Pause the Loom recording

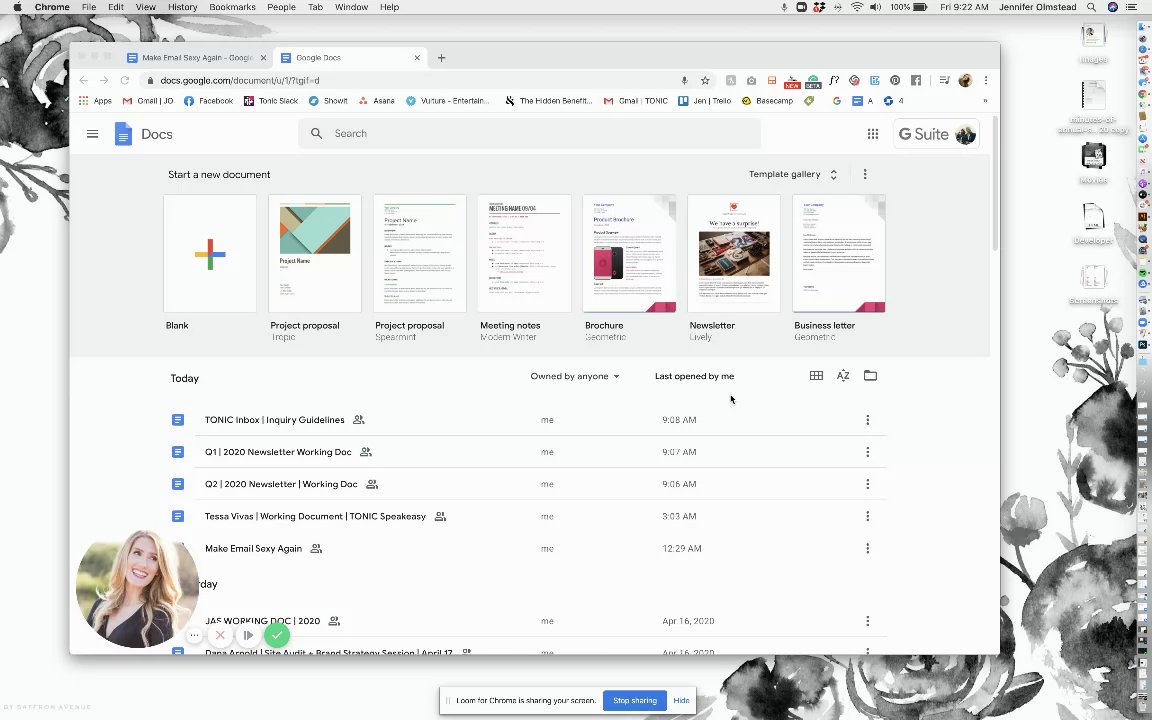click(248, 636)
